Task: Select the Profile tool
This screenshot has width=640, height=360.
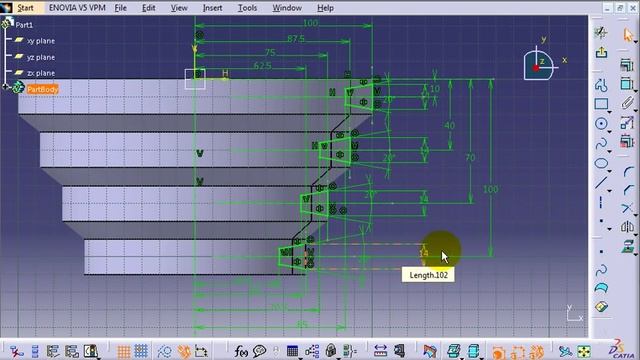Action: click(601, 84)
